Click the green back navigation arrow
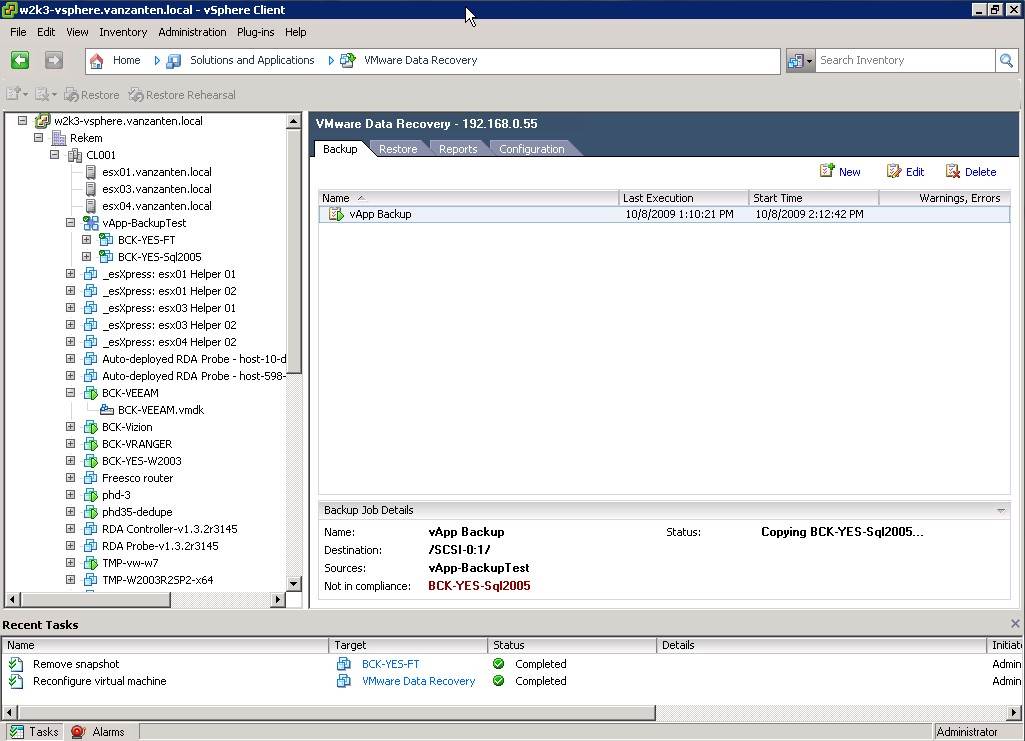 coord(20,61)
